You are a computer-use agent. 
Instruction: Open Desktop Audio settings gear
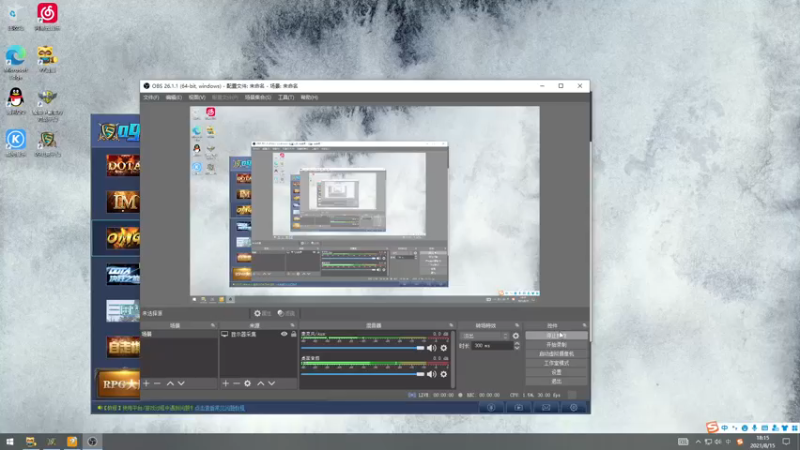(443, 374)
